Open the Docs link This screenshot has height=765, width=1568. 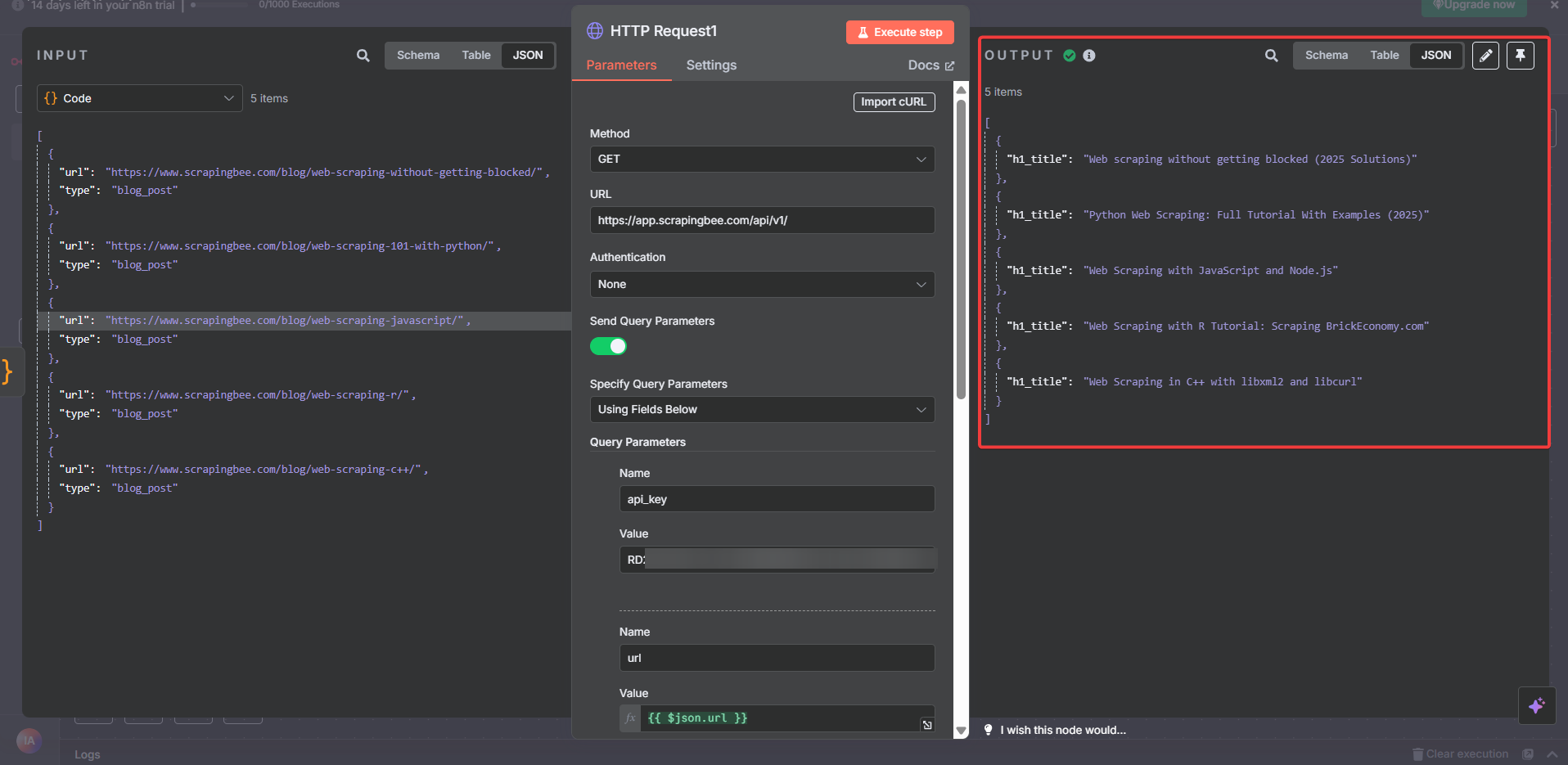tap(930, 65)
